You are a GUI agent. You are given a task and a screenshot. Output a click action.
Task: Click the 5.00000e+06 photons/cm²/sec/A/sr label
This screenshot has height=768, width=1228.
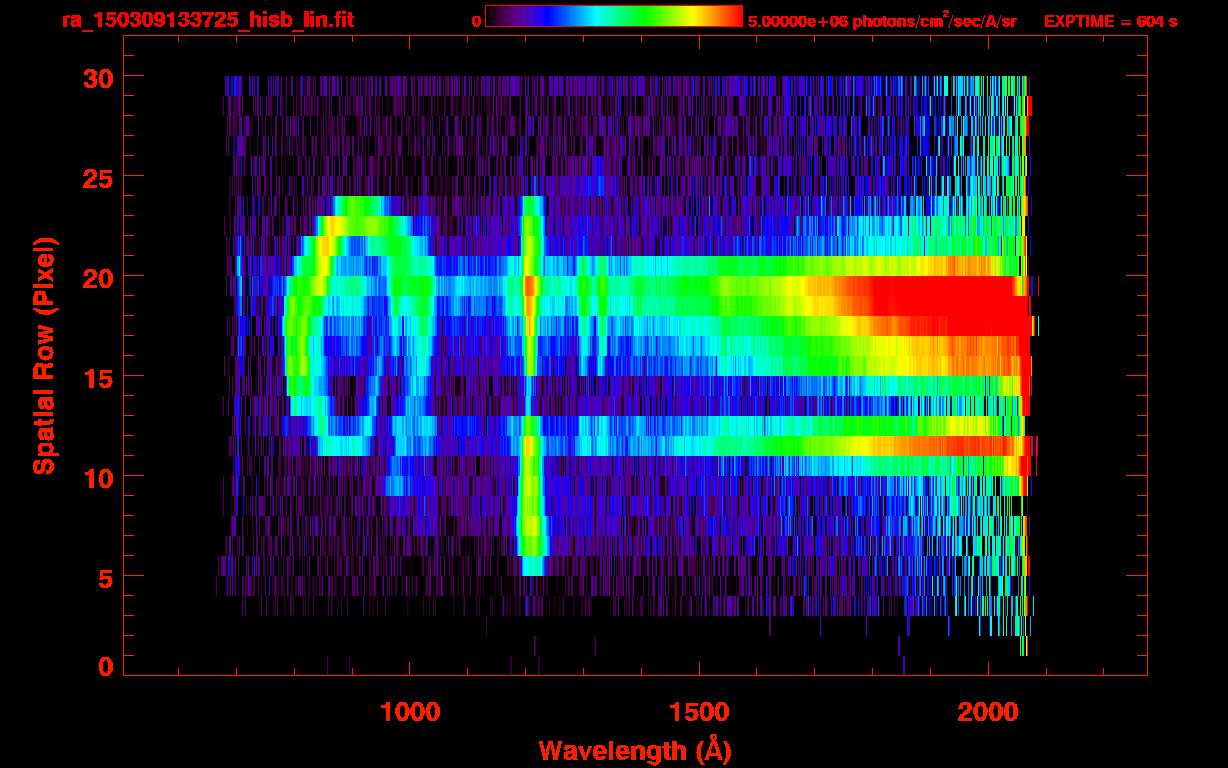(x=882, y=20)
